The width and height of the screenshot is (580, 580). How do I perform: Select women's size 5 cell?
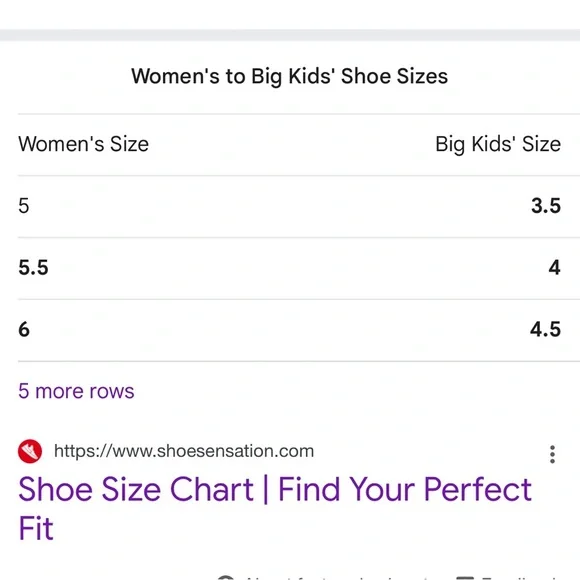24,206
